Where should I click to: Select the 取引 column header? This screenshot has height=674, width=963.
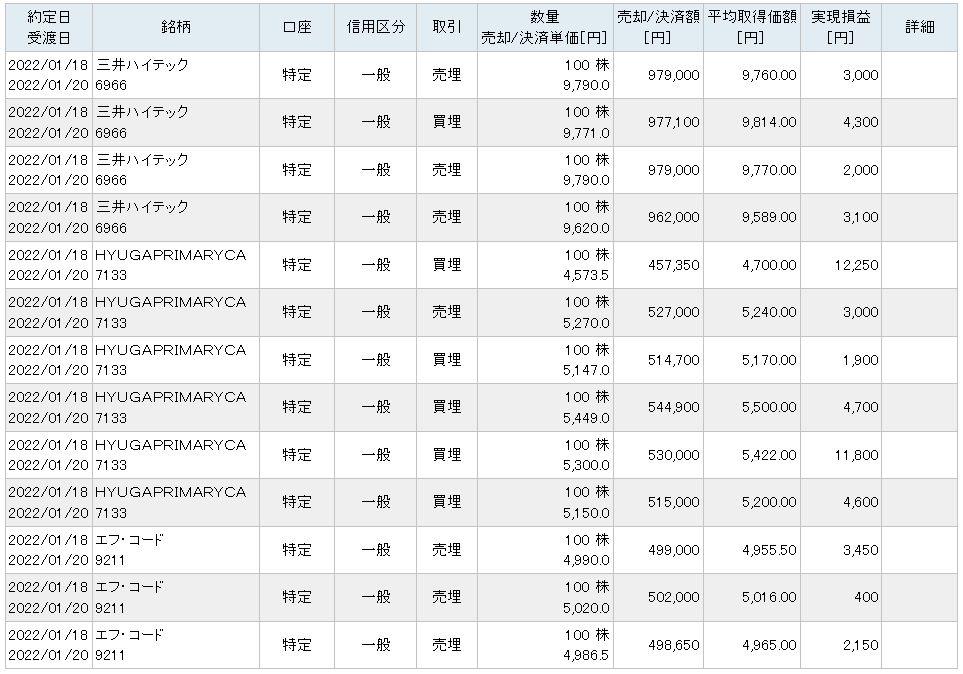[446, 27]
